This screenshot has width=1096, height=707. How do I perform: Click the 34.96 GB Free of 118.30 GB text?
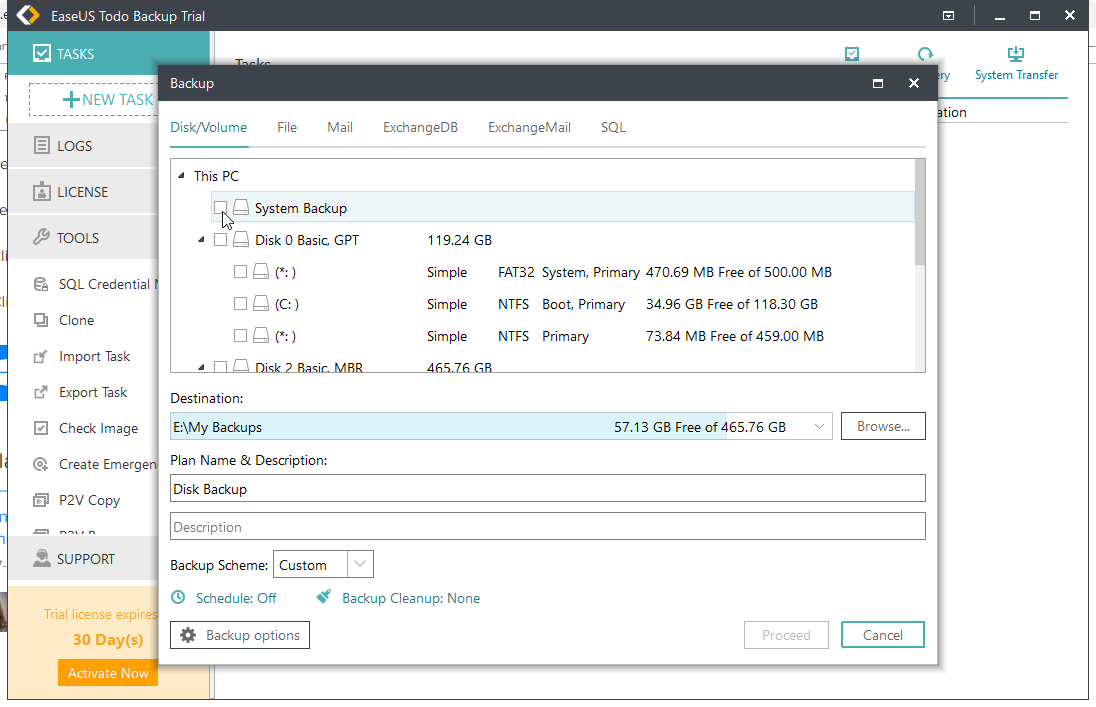point(732,304)
